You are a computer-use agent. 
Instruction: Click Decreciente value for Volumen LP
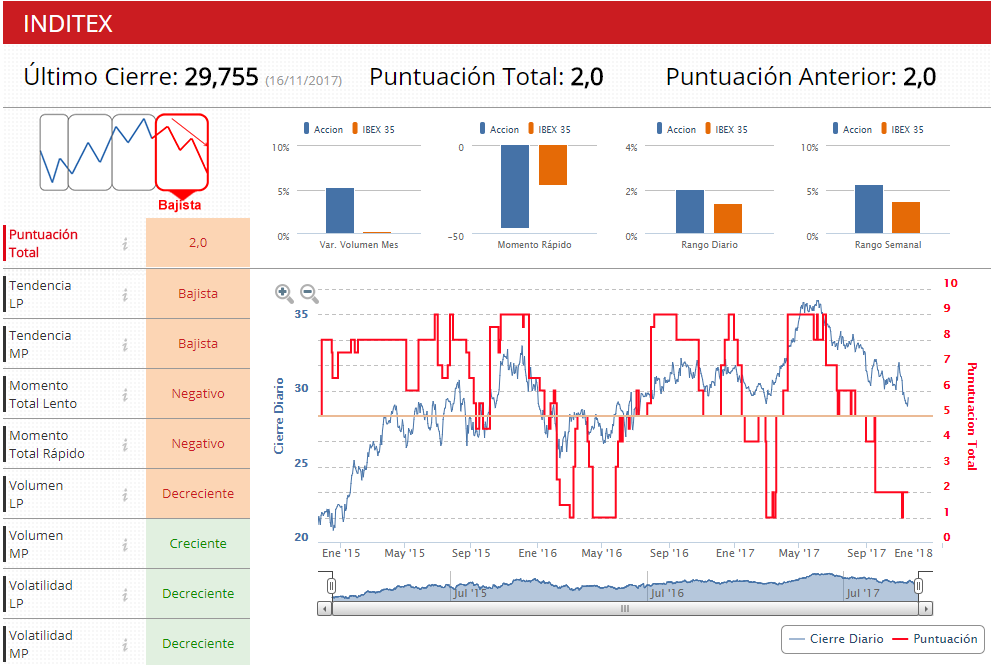click(198, 494)
